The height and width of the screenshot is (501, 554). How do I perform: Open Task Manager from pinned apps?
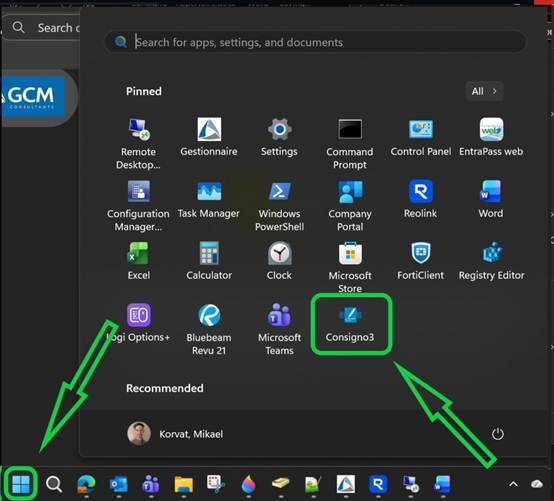pyautogui.click(x=209, y=199)
